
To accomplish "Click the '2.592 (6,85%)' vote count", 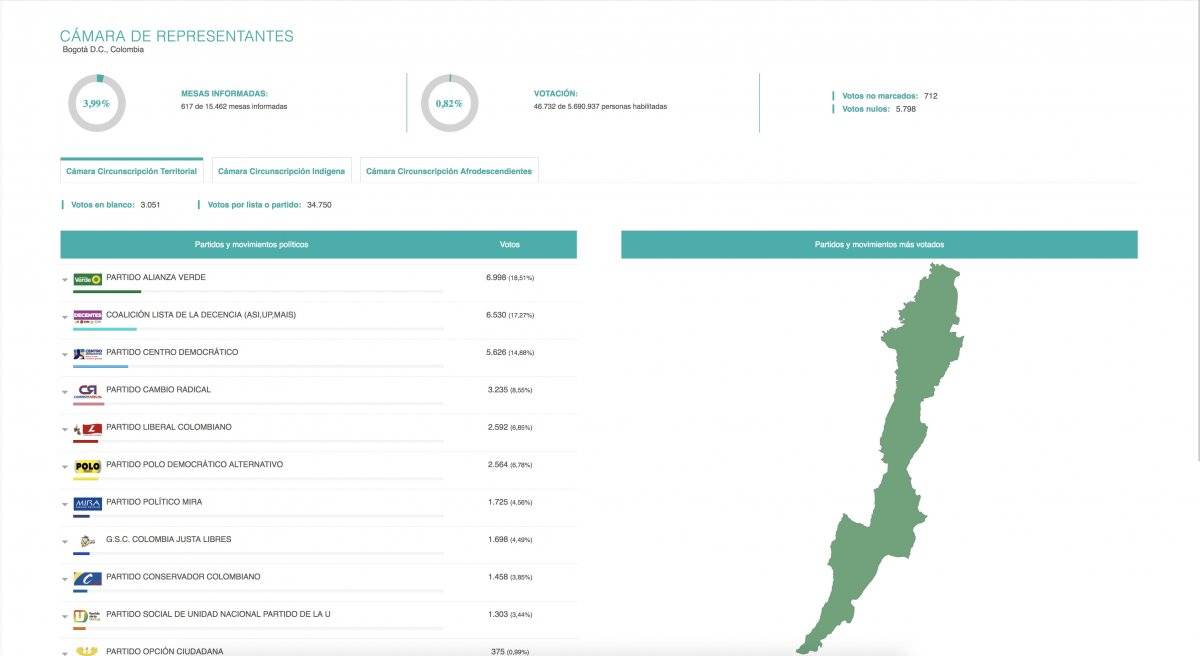I will click(510, 427).
